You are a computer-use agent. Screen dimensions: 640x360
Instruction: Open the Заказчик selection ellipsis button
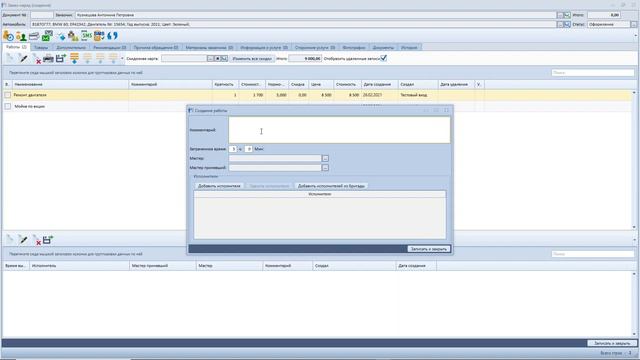tap(560, 15)
